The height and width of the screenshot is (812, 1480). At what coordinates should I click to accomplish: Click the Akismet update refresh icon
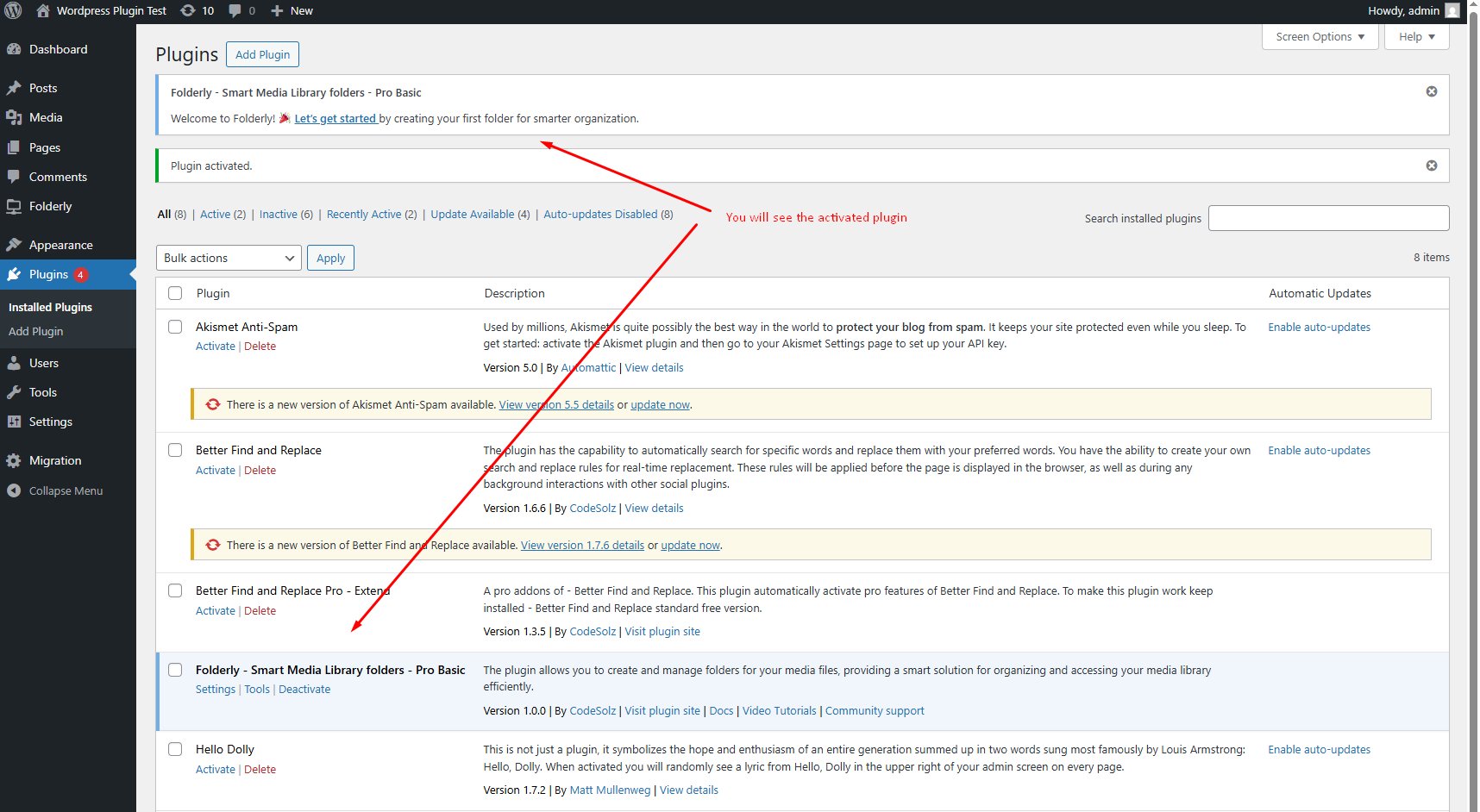click(213, 404)
